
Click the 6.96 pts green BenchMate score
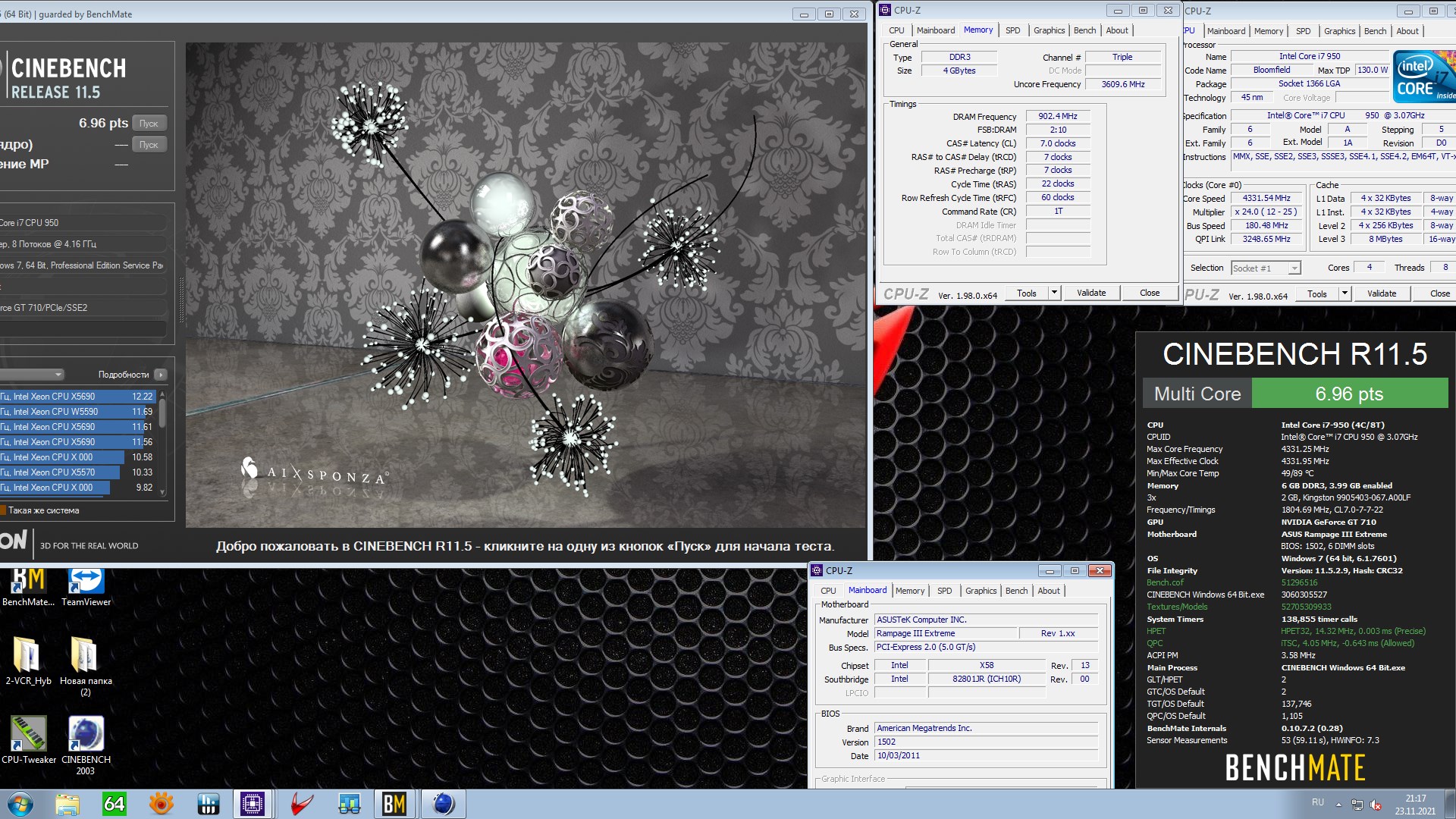1349,394
